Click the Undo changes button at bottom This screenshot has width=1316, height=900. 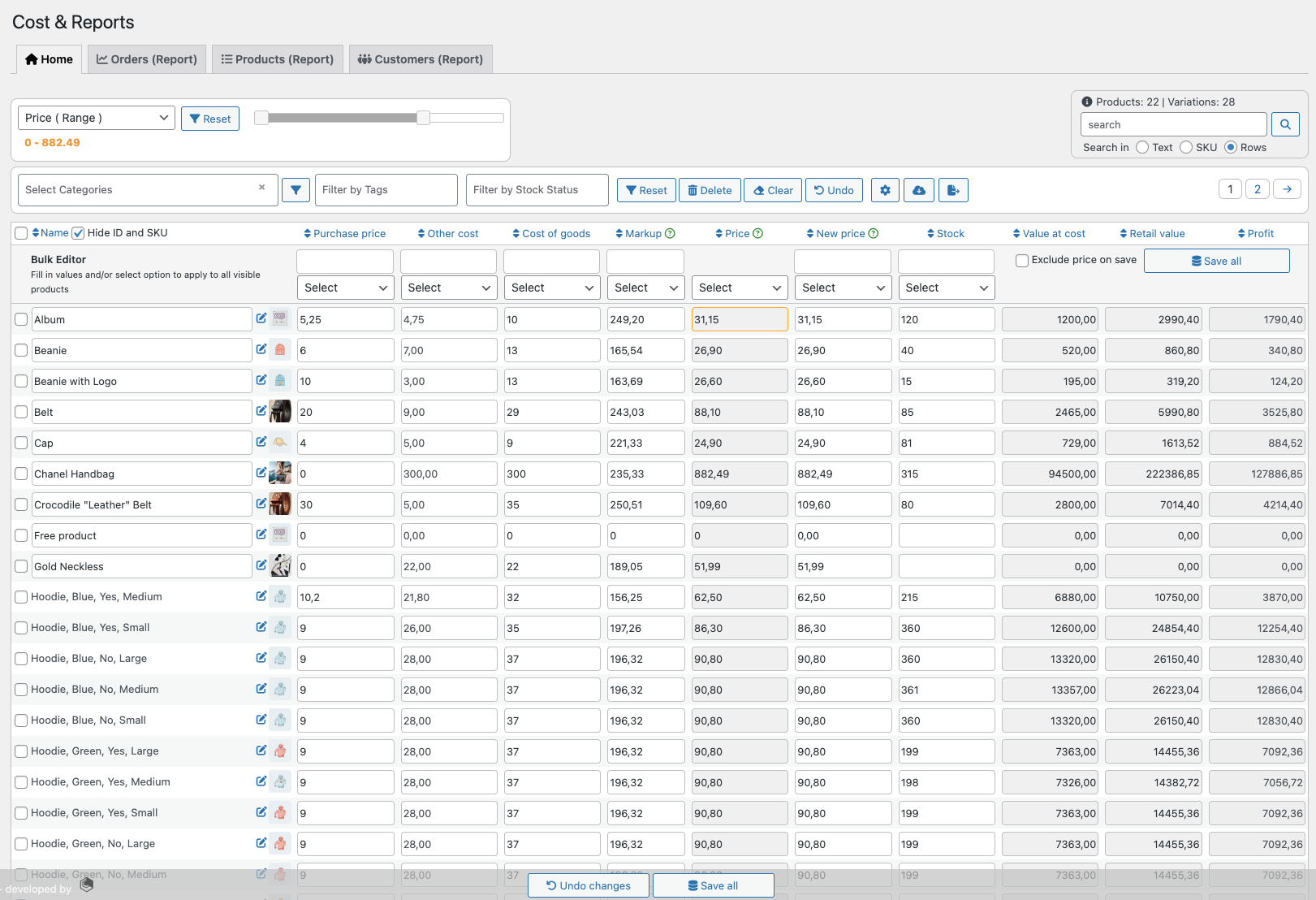(x=588, y=885)
